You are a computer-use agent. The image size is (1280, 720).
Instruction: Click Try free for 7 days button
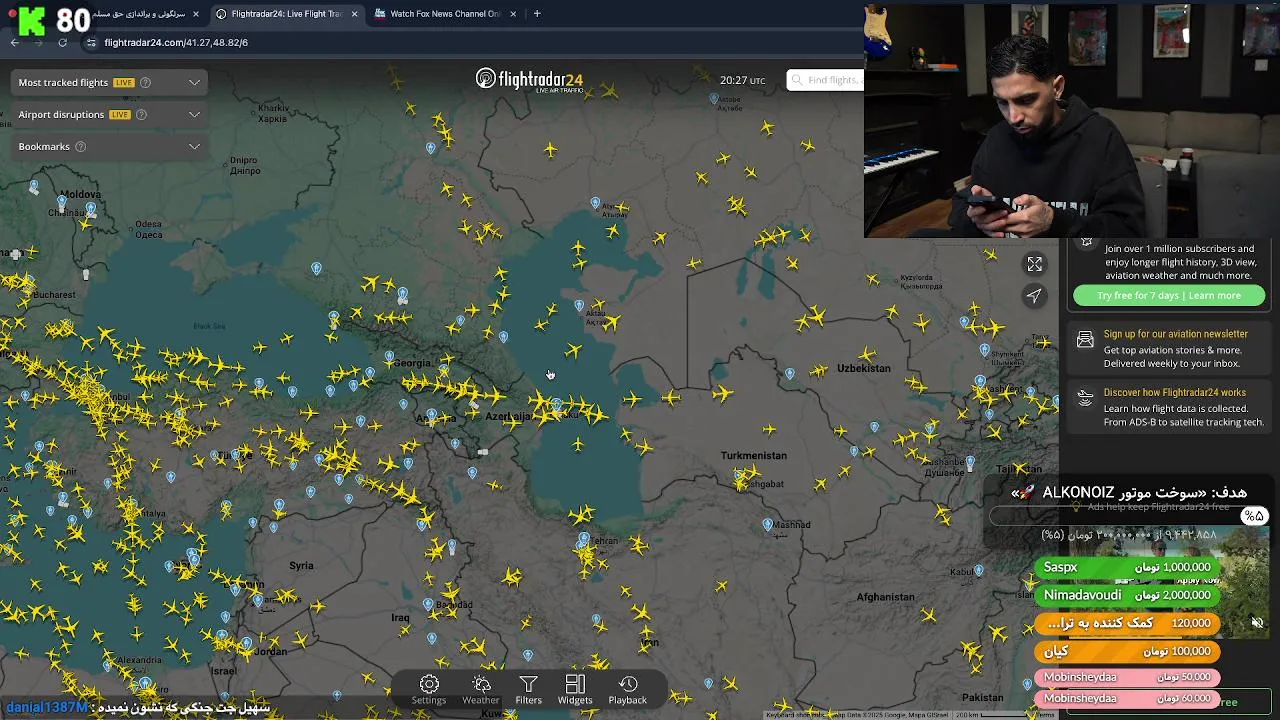[x=1169, y=295]
